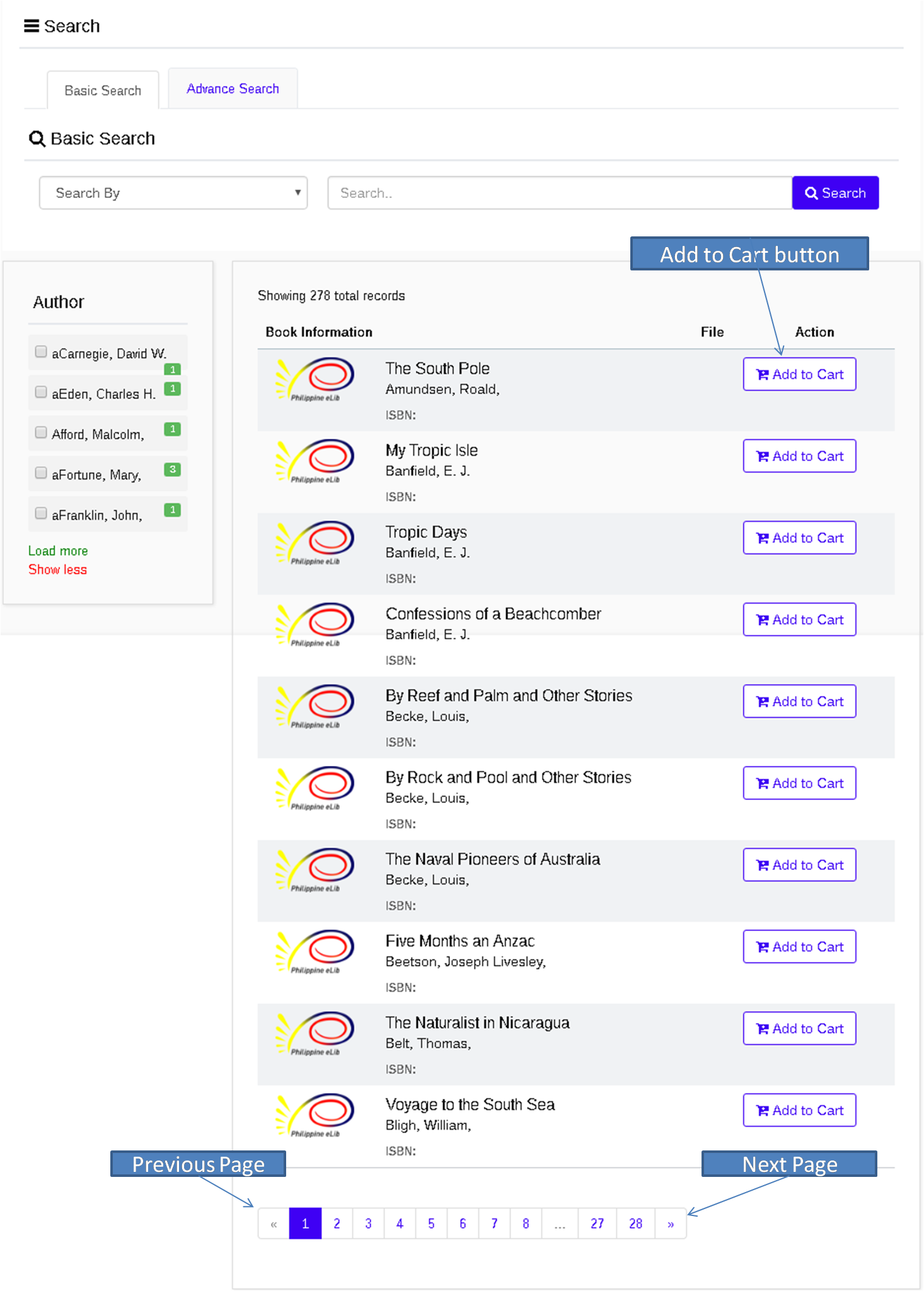The height and width of the screenshot is (1291, 924).
Task: Jump to page 28 in pagination
Action: tap(635, 1224)
